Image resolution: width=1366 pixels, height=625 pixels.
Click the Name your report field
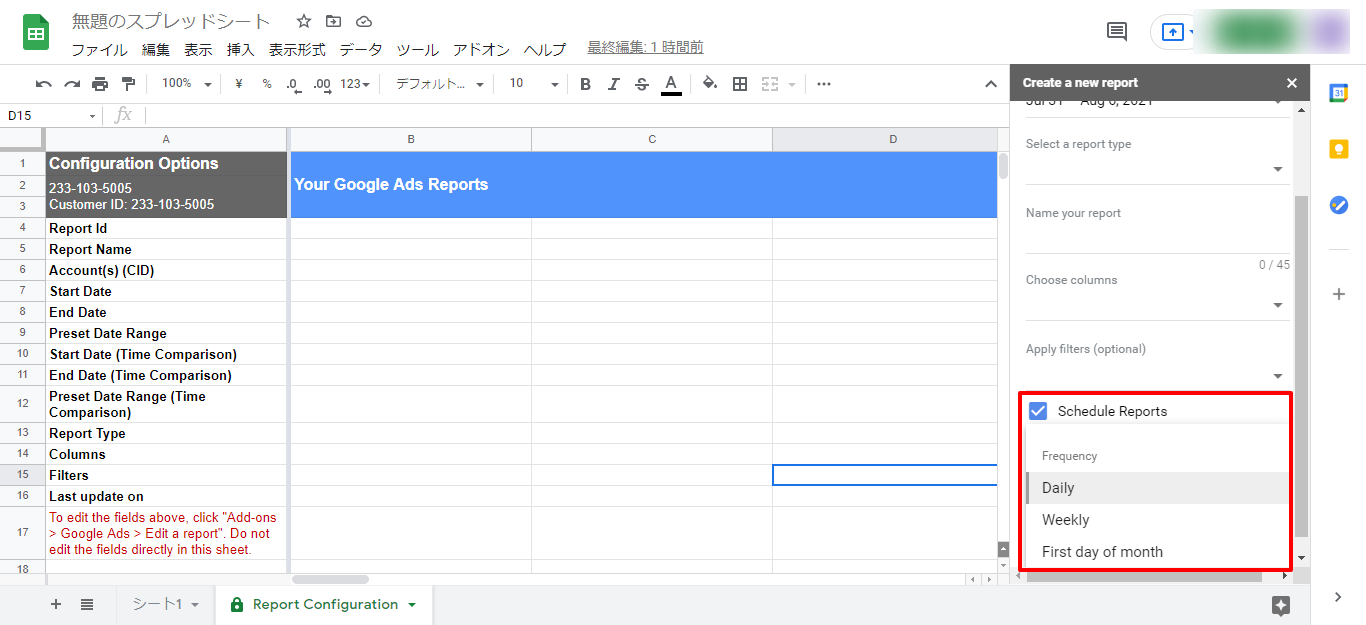coord(1157,239)
